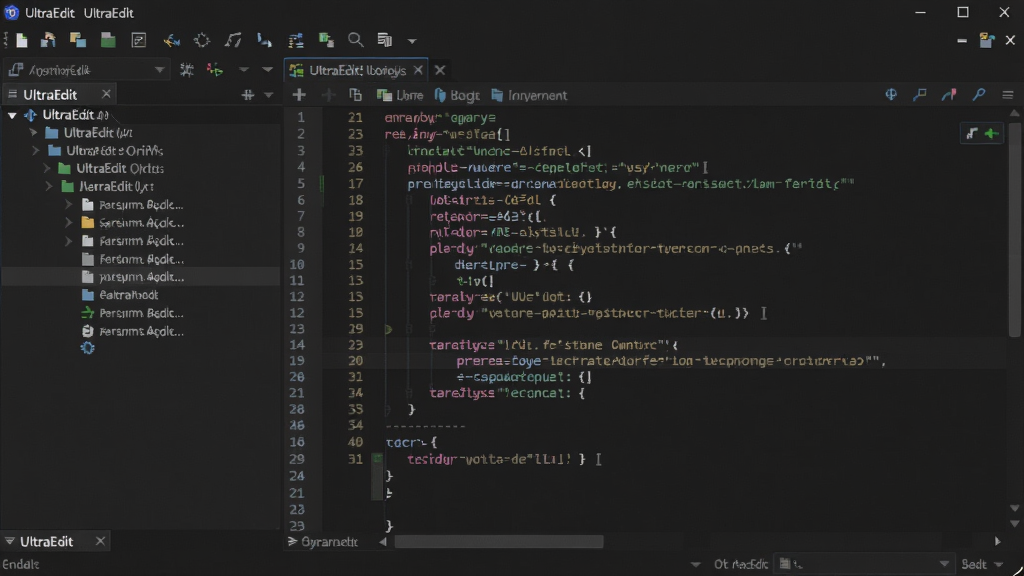This screenshot has height=576, width=1024.
Task: Click the blue gear icon below the tree
Action: point(88,348)
